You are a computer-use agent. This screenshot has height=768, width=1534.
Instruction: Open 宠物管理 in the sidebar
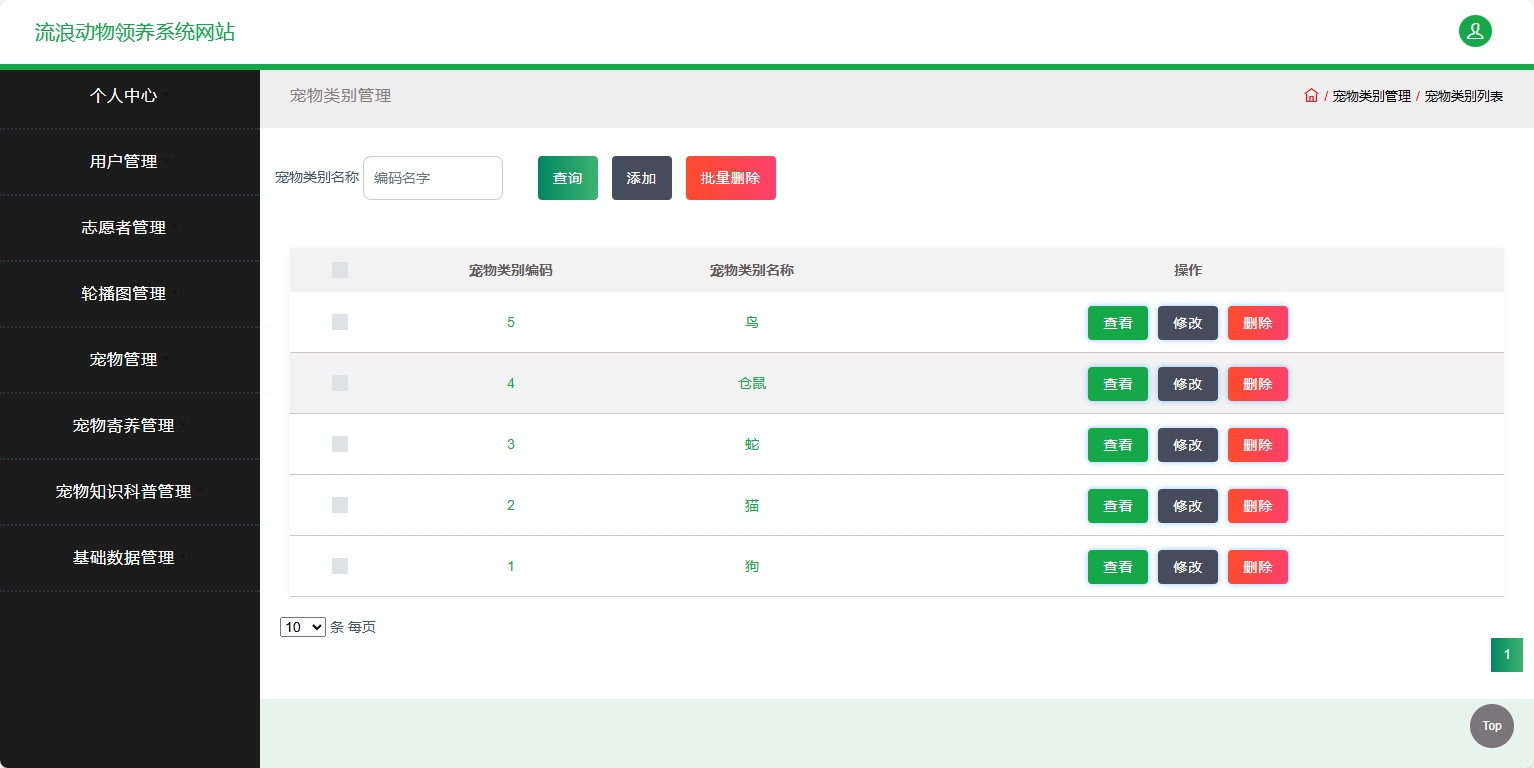click(x=130, y=360)
